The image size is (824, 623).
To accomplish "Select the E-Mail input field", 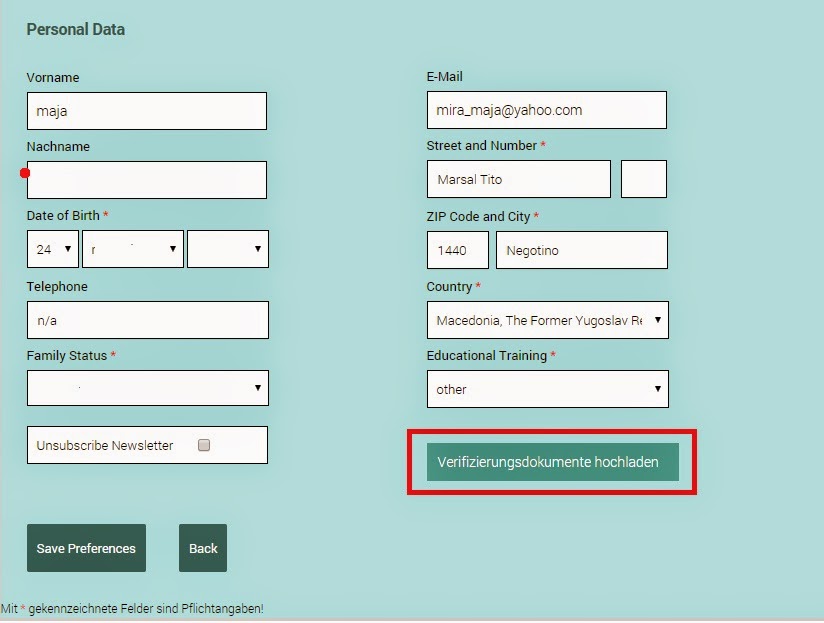I will coord(546,110).
